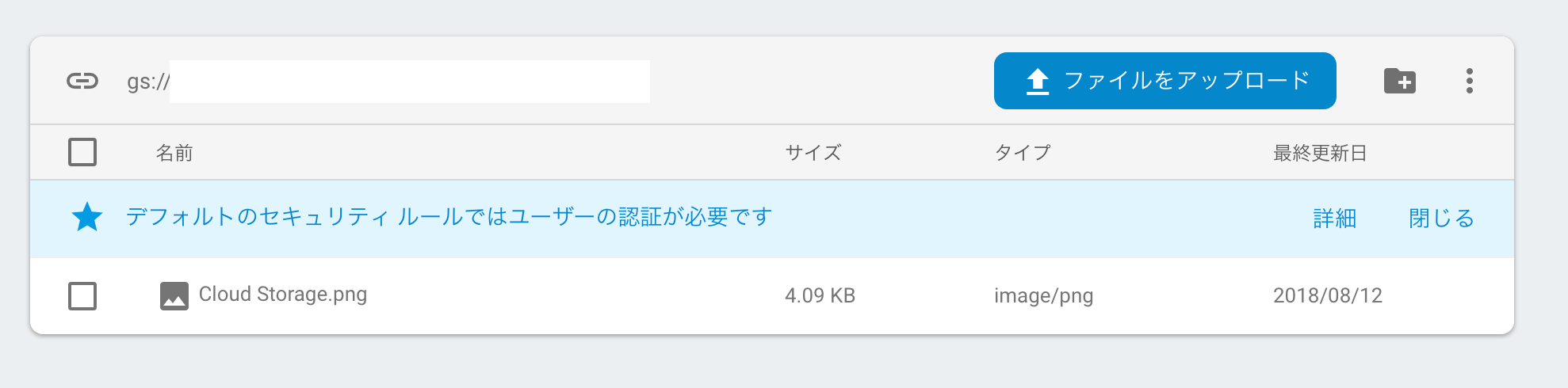The image size is (1568, 388).
Task: Check the box for Cloud Storage.png
Action: point(82,296)
